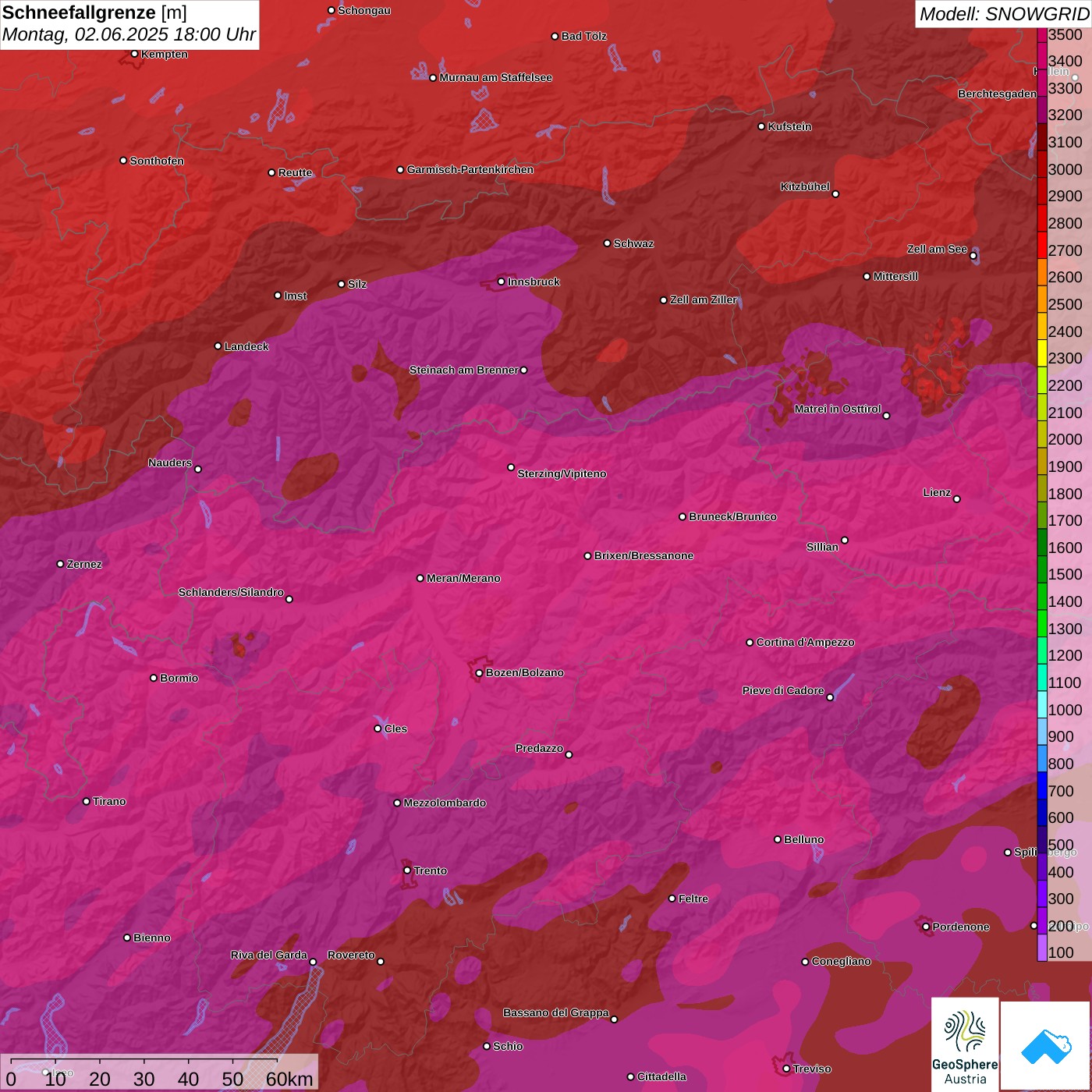This screenshot has height=1092, width=1092.
Task: Click the 'Bad Tölz' label
Action: (x=583, y=36)
